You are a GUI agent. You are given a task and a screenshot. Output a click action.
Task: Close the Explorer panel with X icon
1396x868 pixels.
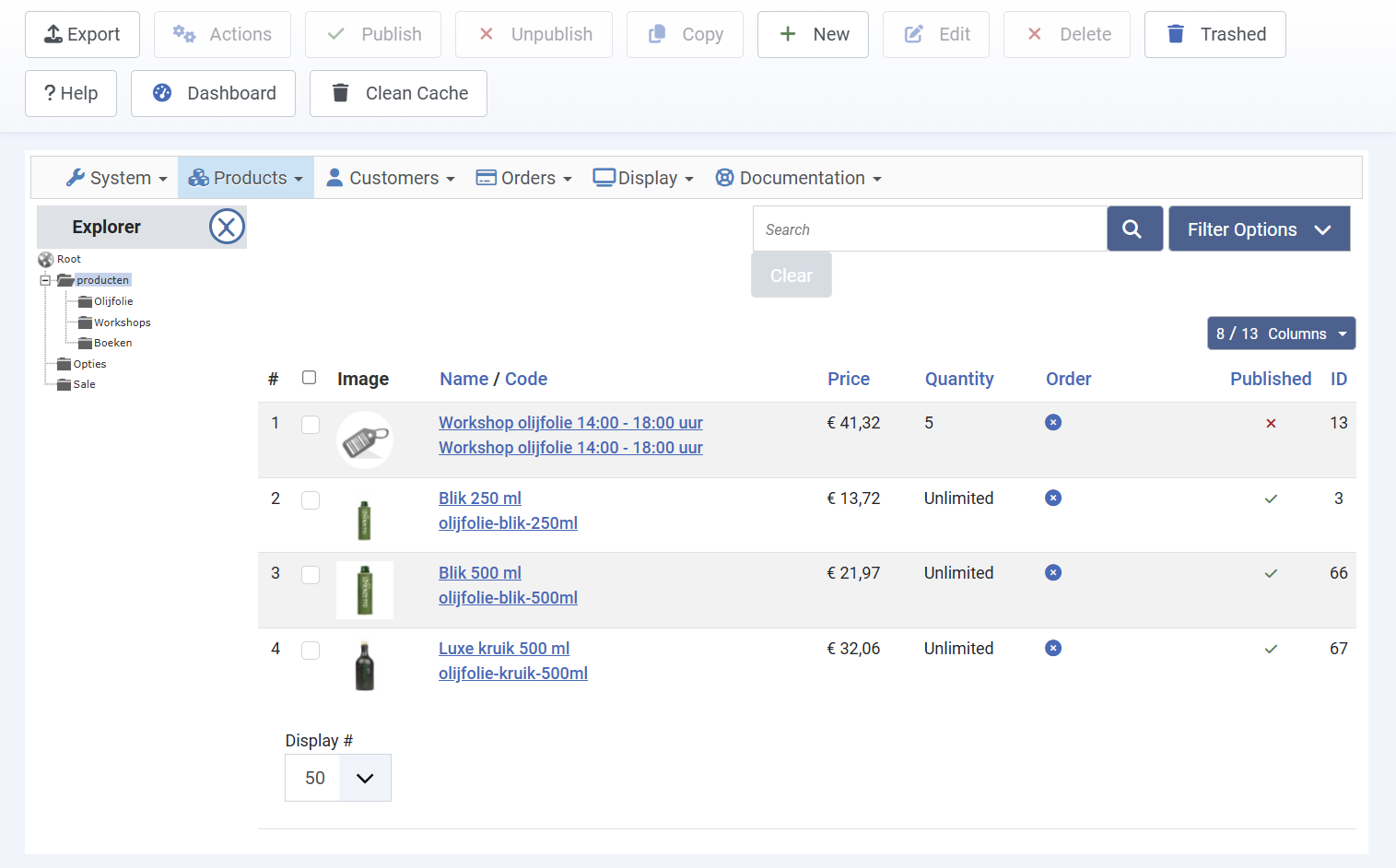point(227,227)
